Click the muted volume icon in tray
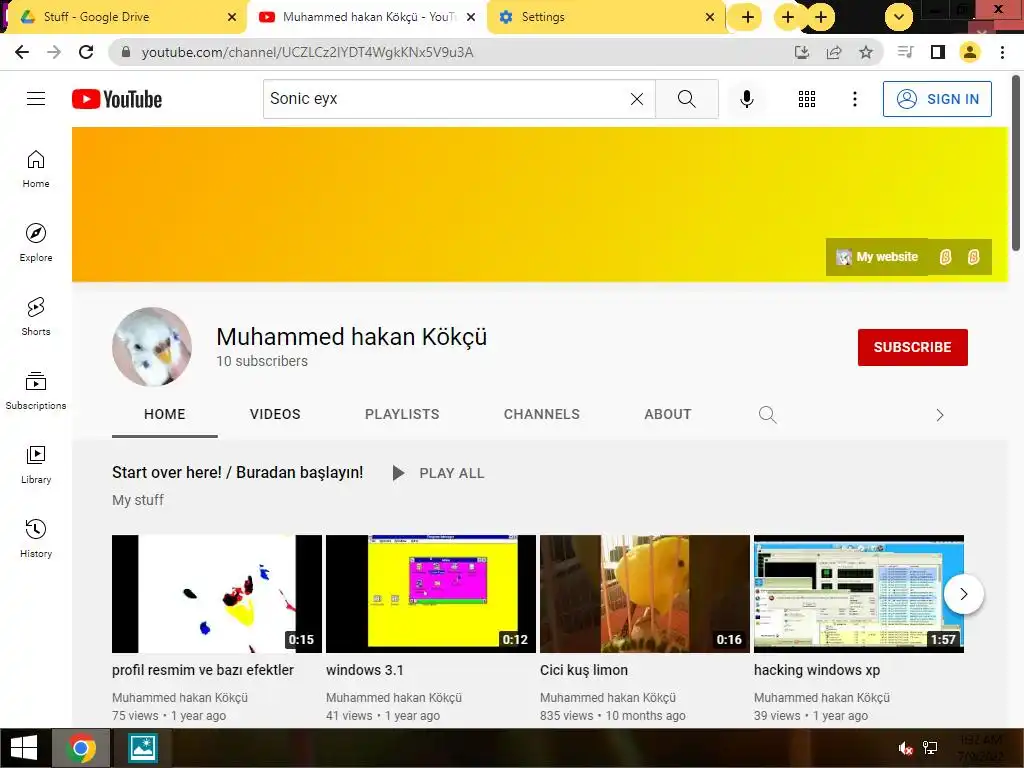 click(905, 748)
